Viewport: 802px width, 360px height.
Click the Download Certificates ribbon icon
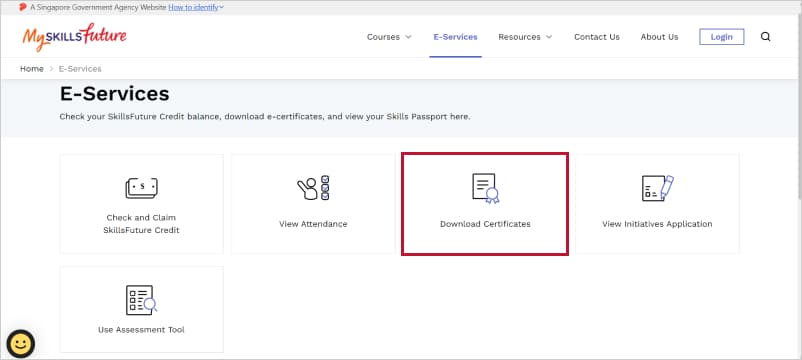485,188
